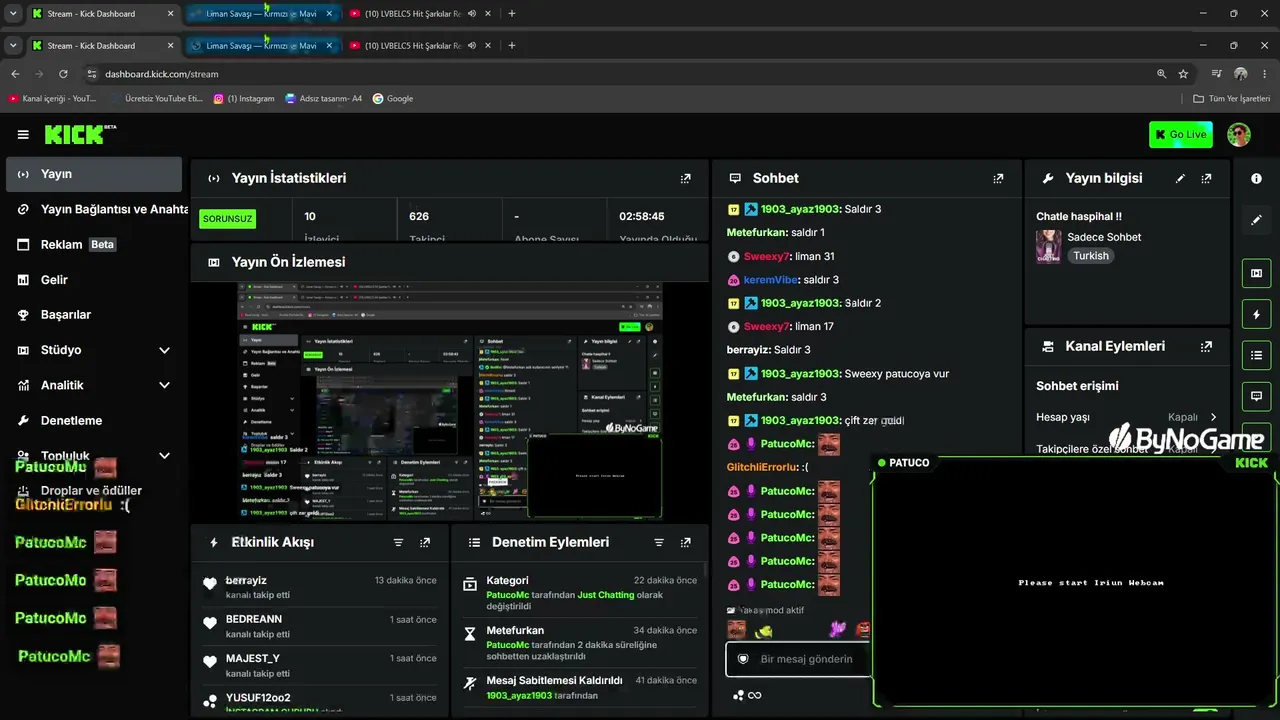Toggle the stream preview widget in right rail
1280x720 pixels.
pos(1256,273)
